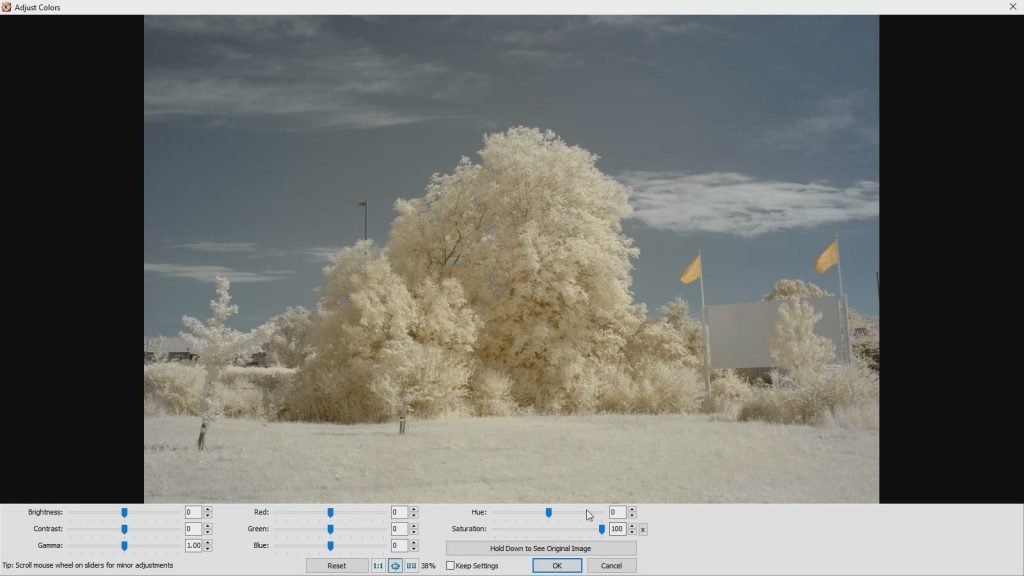Select the fit-to-window preview icon
This screenshot has width=1024, height=576.
tap(395, 566)
